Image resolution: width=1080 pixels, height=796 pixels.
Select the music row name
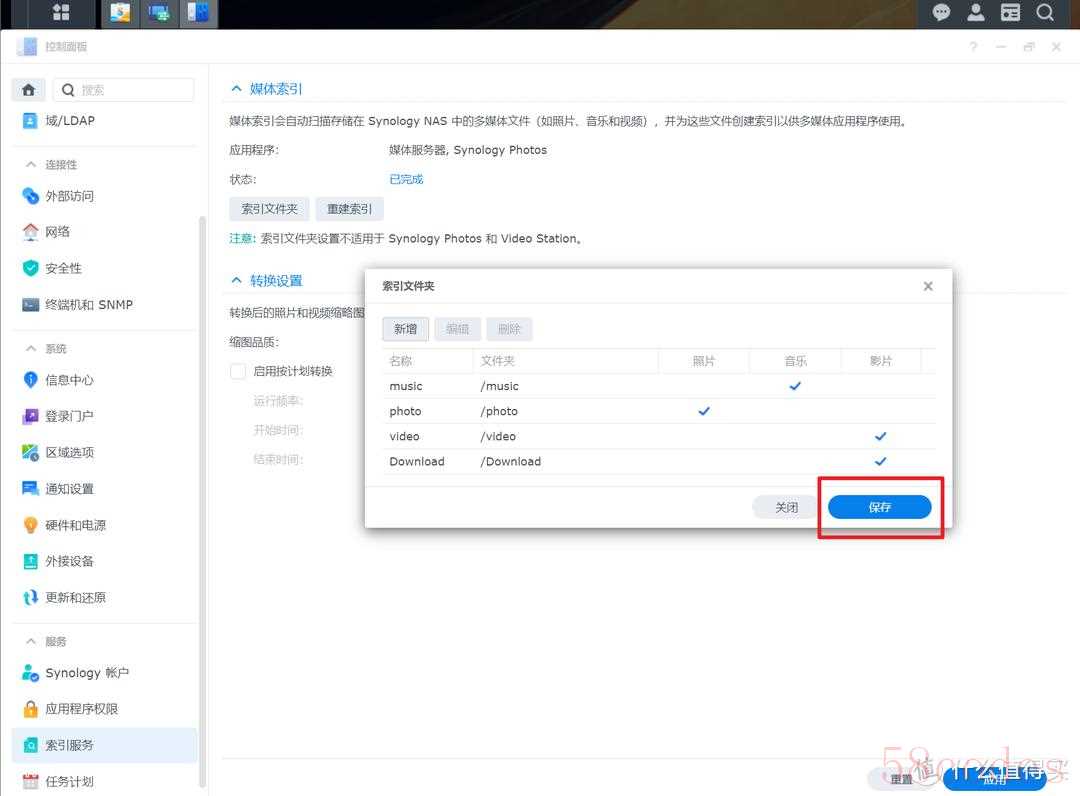(406, 386)
